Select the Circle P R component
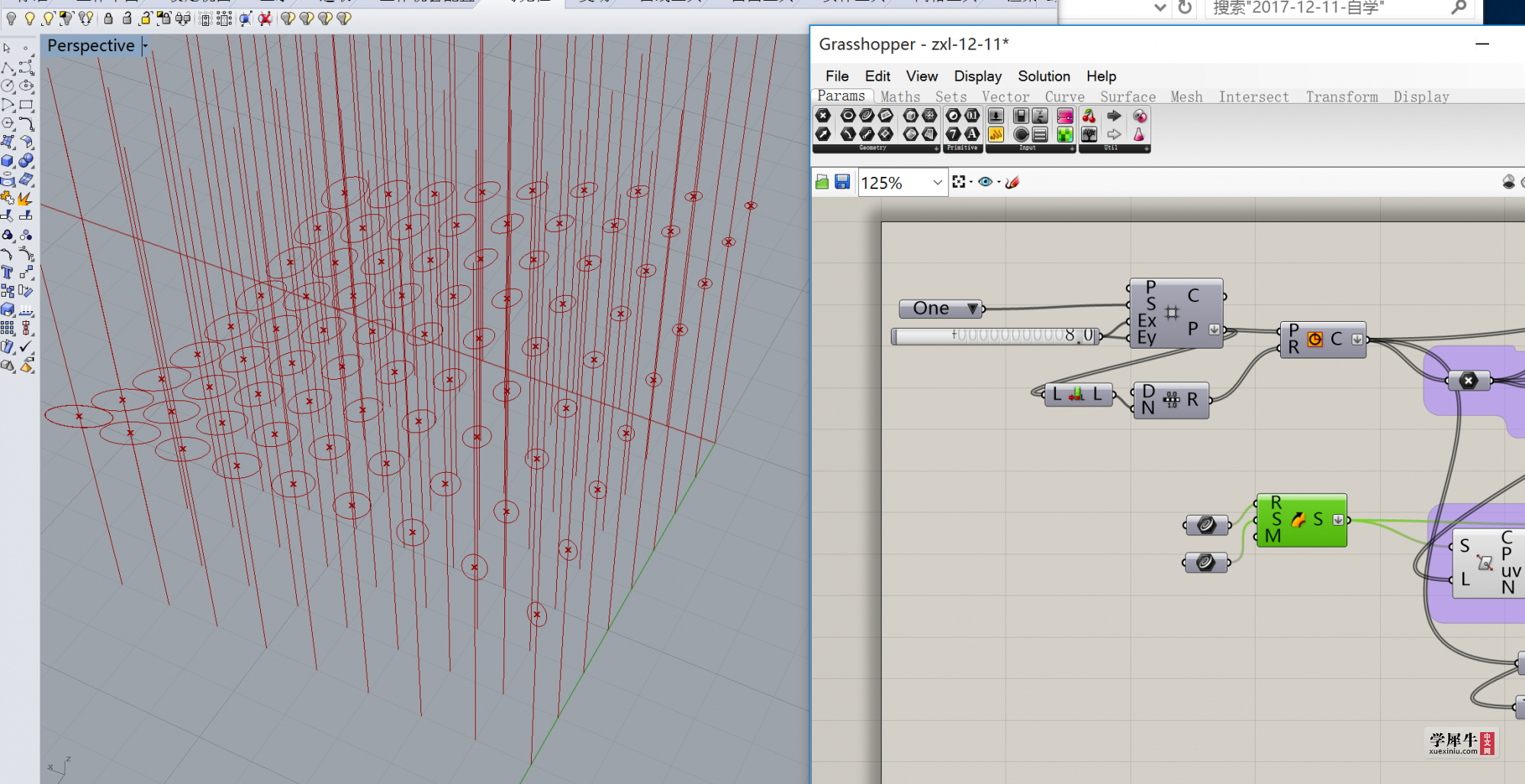 (x=1323, y=339)
